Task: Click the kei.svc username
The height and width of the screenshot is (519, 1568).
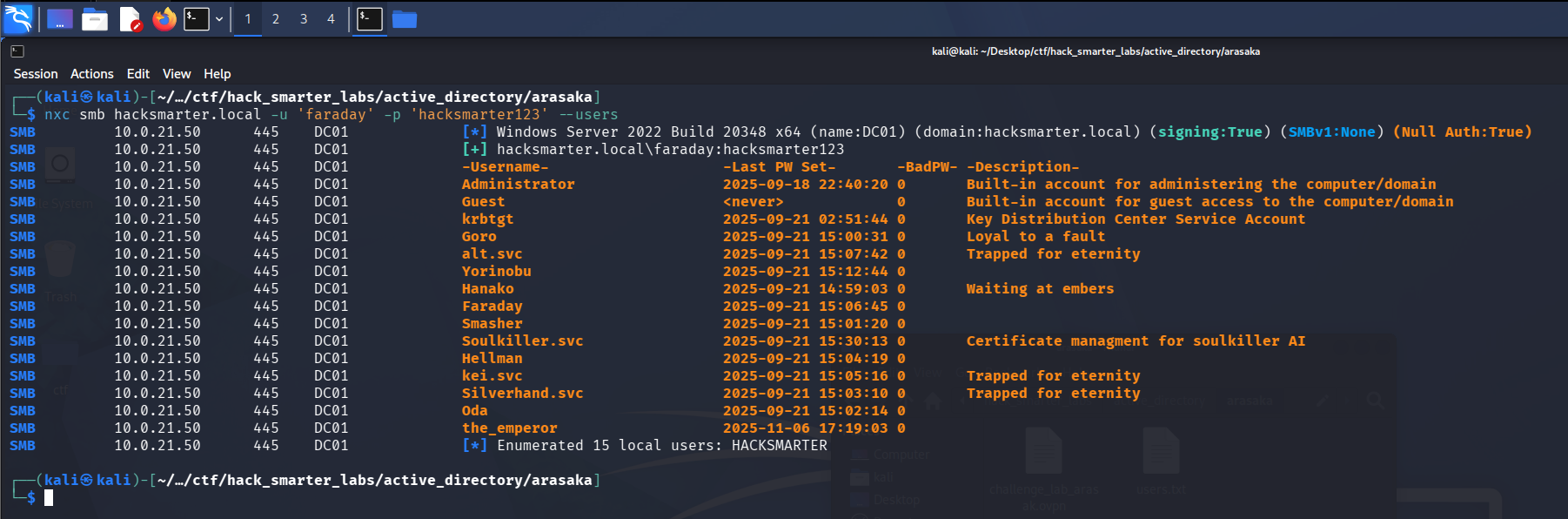Action: pyautogui.click(x=492, y=375)
